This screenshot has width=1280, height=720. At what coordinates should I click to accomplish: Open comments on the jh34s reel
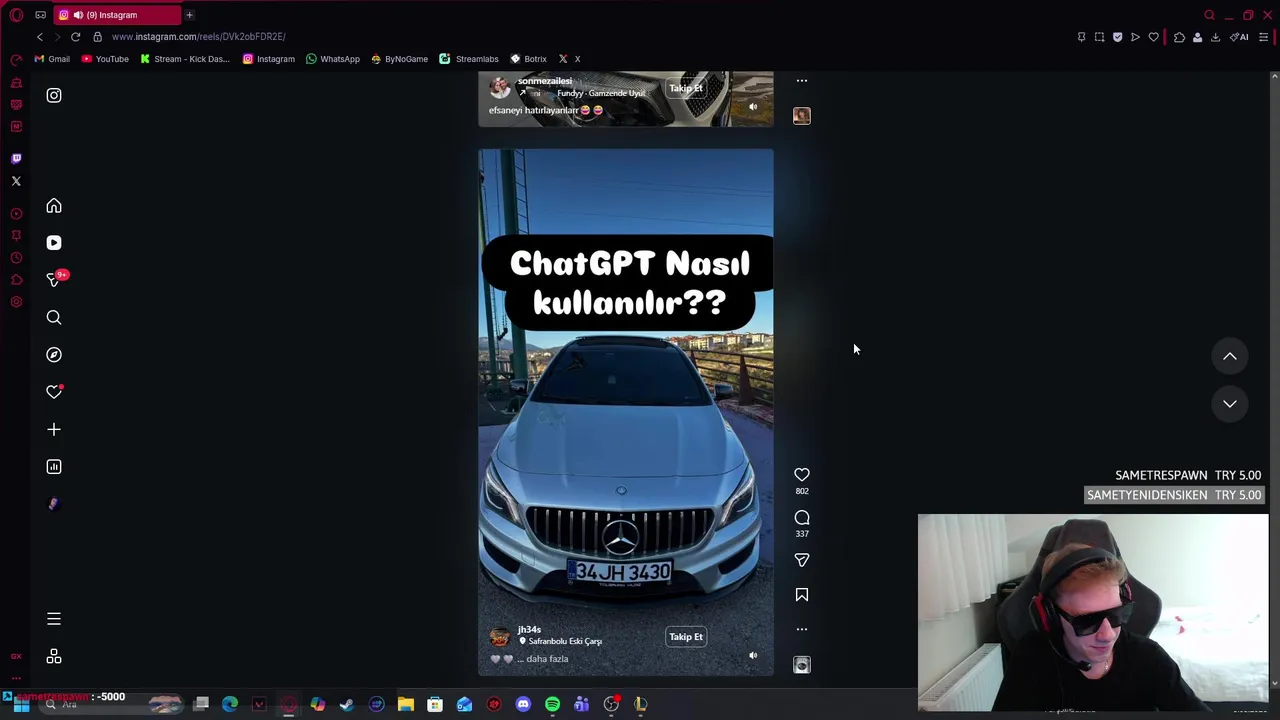pos(802,518)
